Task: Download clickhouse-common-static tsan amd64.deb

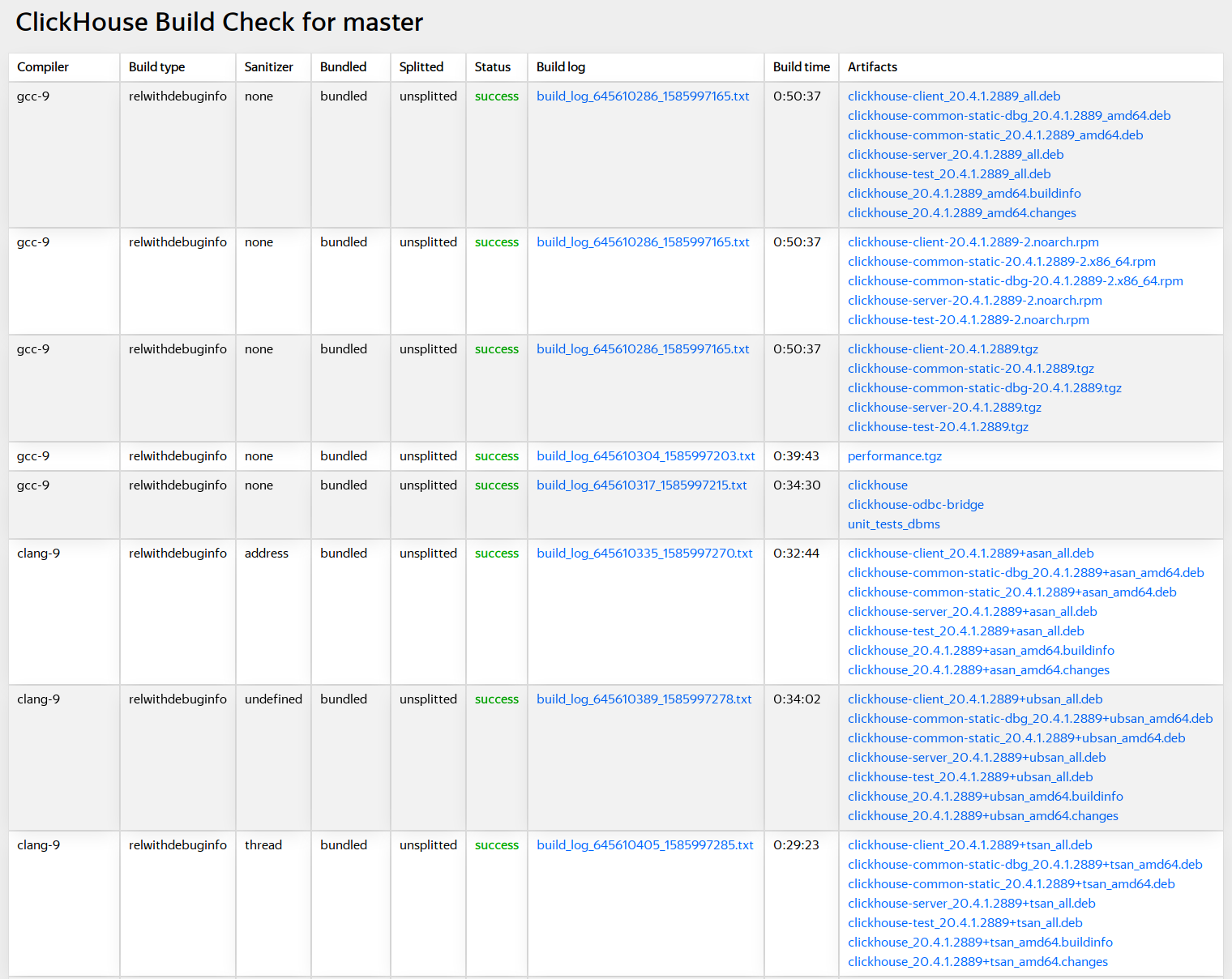Action: (x=1011, y=884)
